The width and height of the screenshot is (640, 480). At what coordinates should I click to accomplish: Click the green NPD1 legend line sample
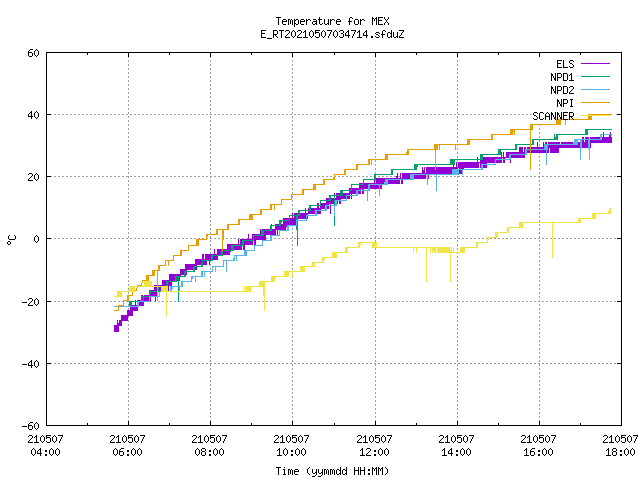(596, 77)
